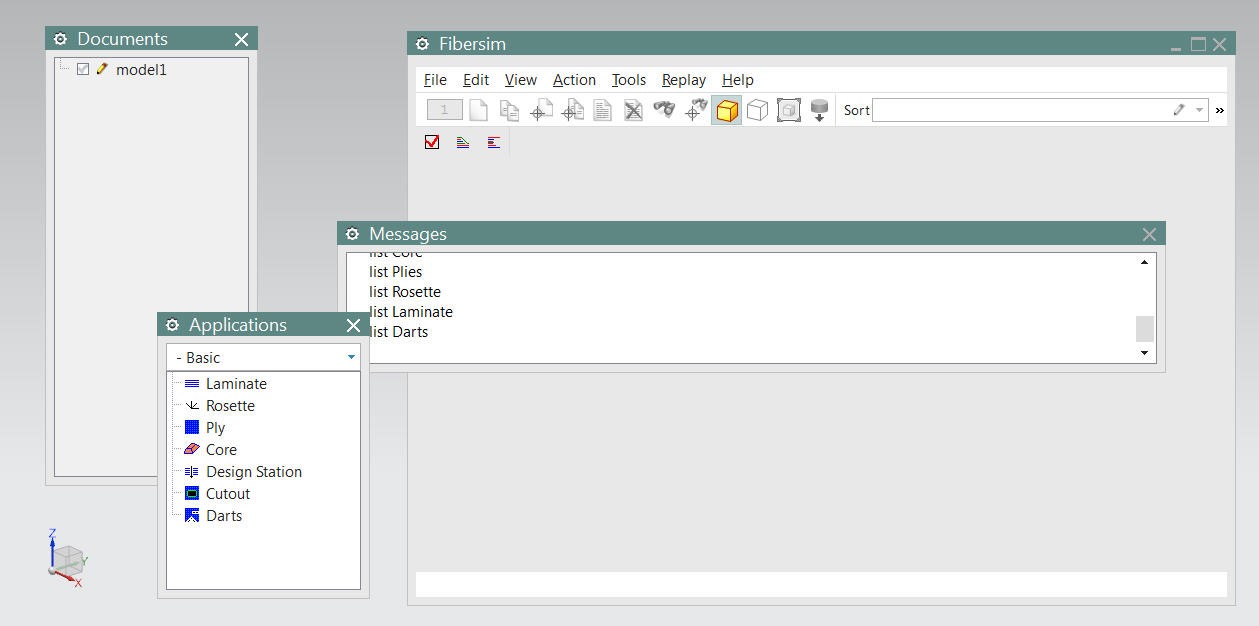Click the database export cylinder icon

(819, 109)
